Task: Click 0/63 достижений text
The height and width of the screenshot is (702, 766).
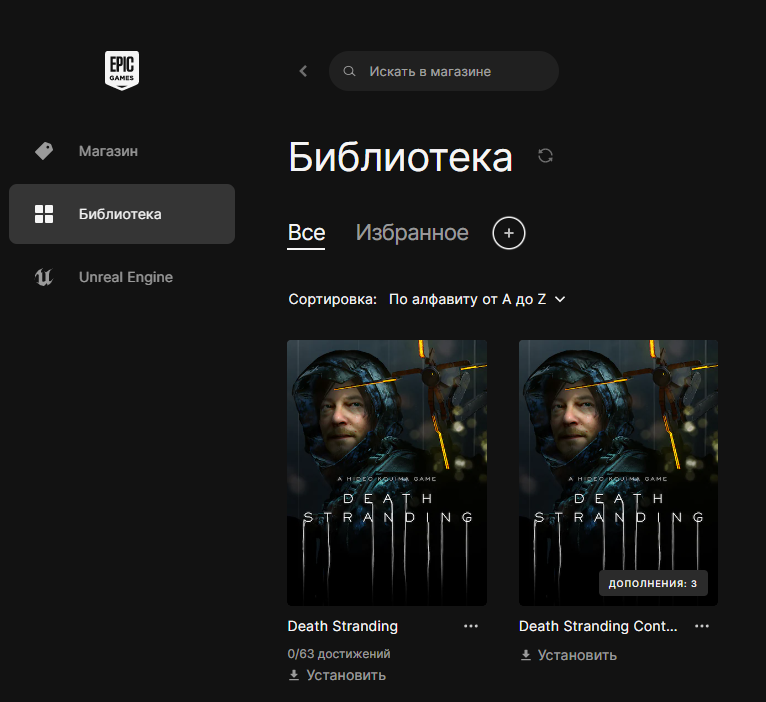Action: click(339, 654)
